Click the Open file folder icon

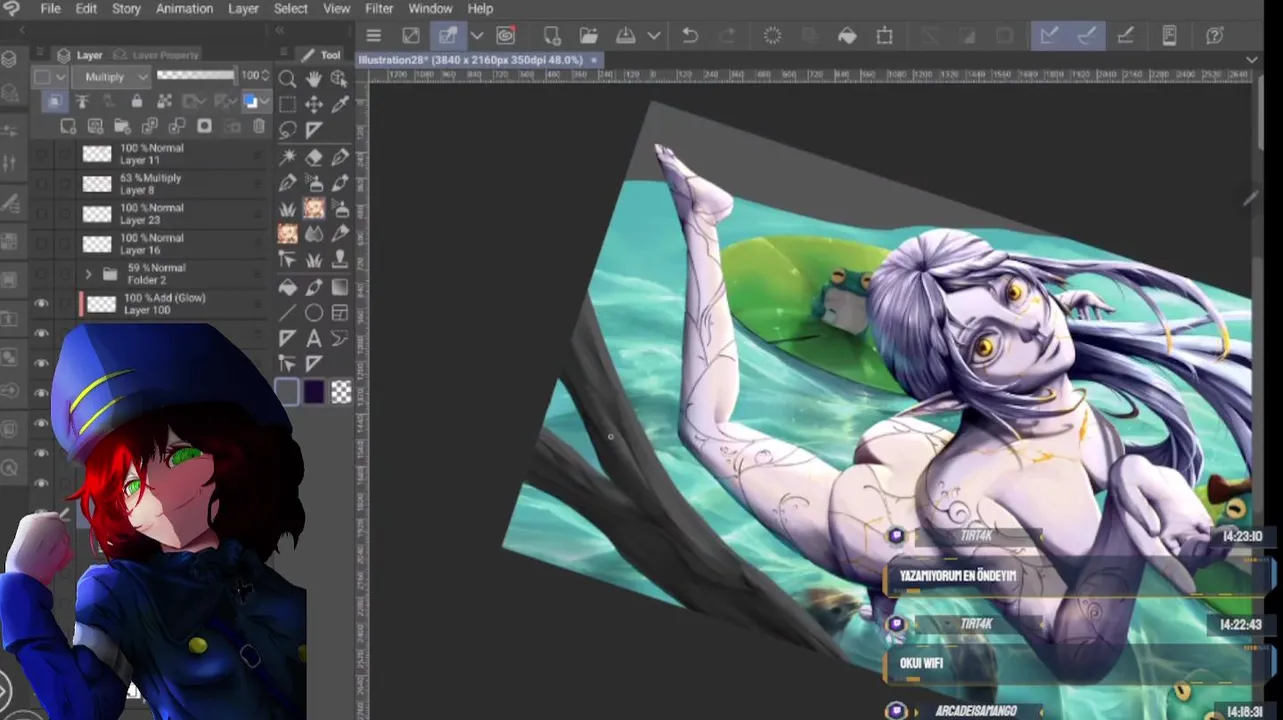[x=587, y=35]
